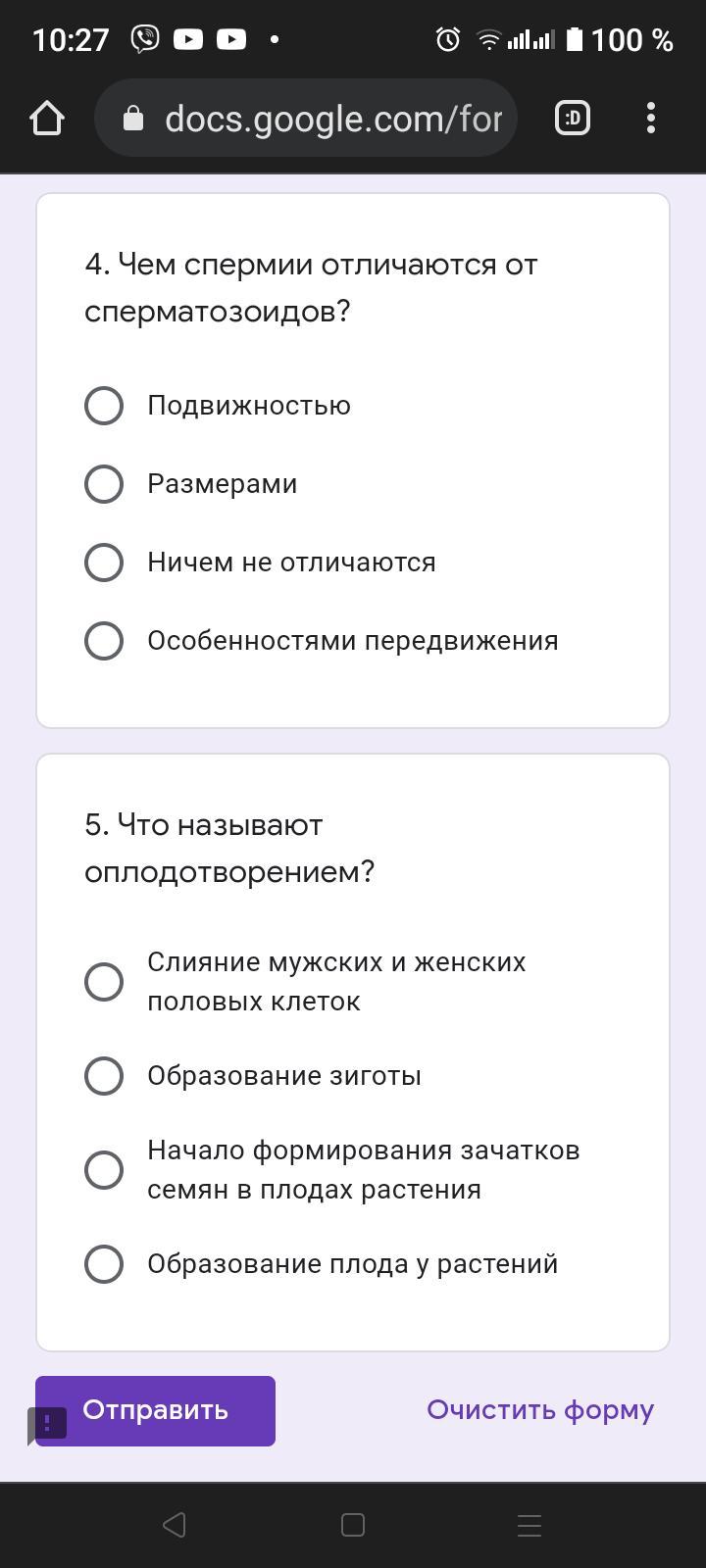Pick the "Образование зиготы" option
Image resolution: width=706 pixels, height=1568 pixels.
point(104,1076)
